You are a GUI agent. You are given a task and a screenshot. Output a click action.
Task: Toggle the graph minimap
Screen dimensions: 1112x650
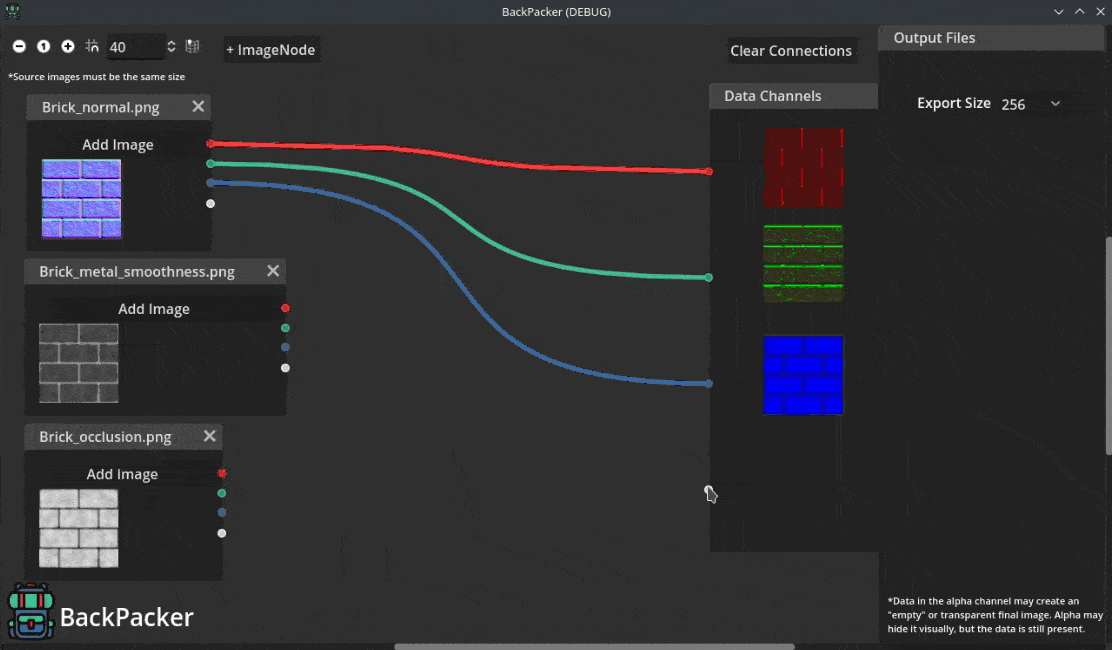192,46
